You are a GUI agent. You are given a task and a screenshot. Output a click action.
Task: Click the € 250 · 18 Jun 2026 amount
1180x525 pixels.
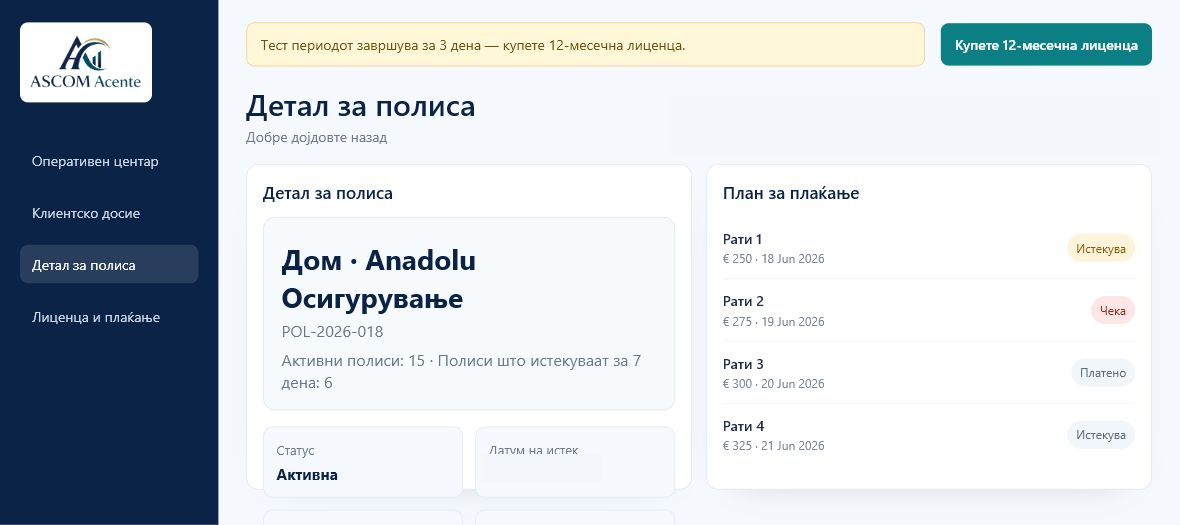pyautogui.click(x=774, y=259)
